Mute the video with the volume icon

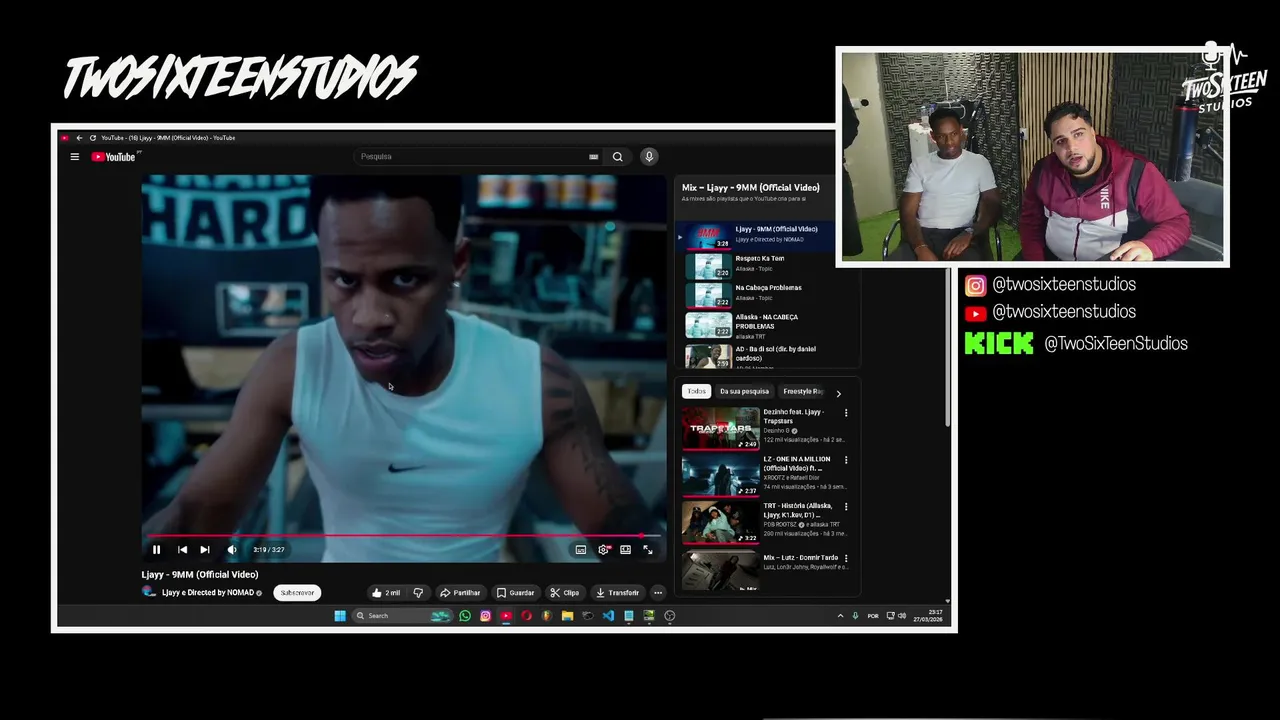232,549
